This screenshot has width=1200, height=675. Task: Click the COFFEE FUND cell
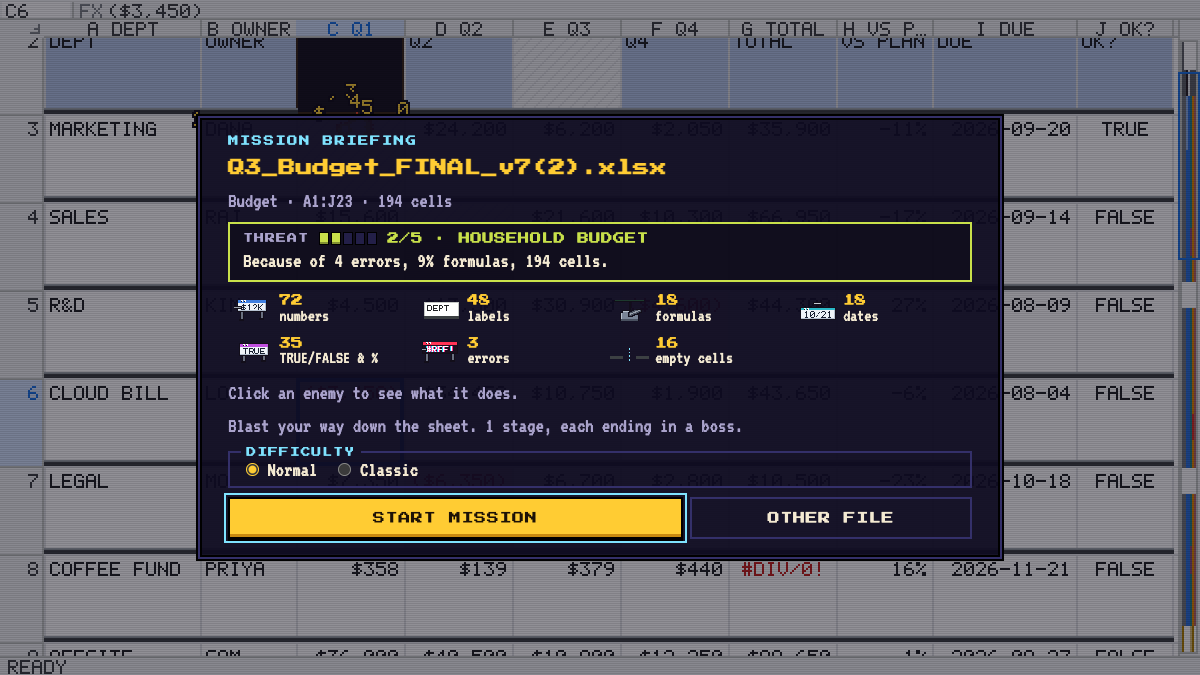[x=122, y=598]
